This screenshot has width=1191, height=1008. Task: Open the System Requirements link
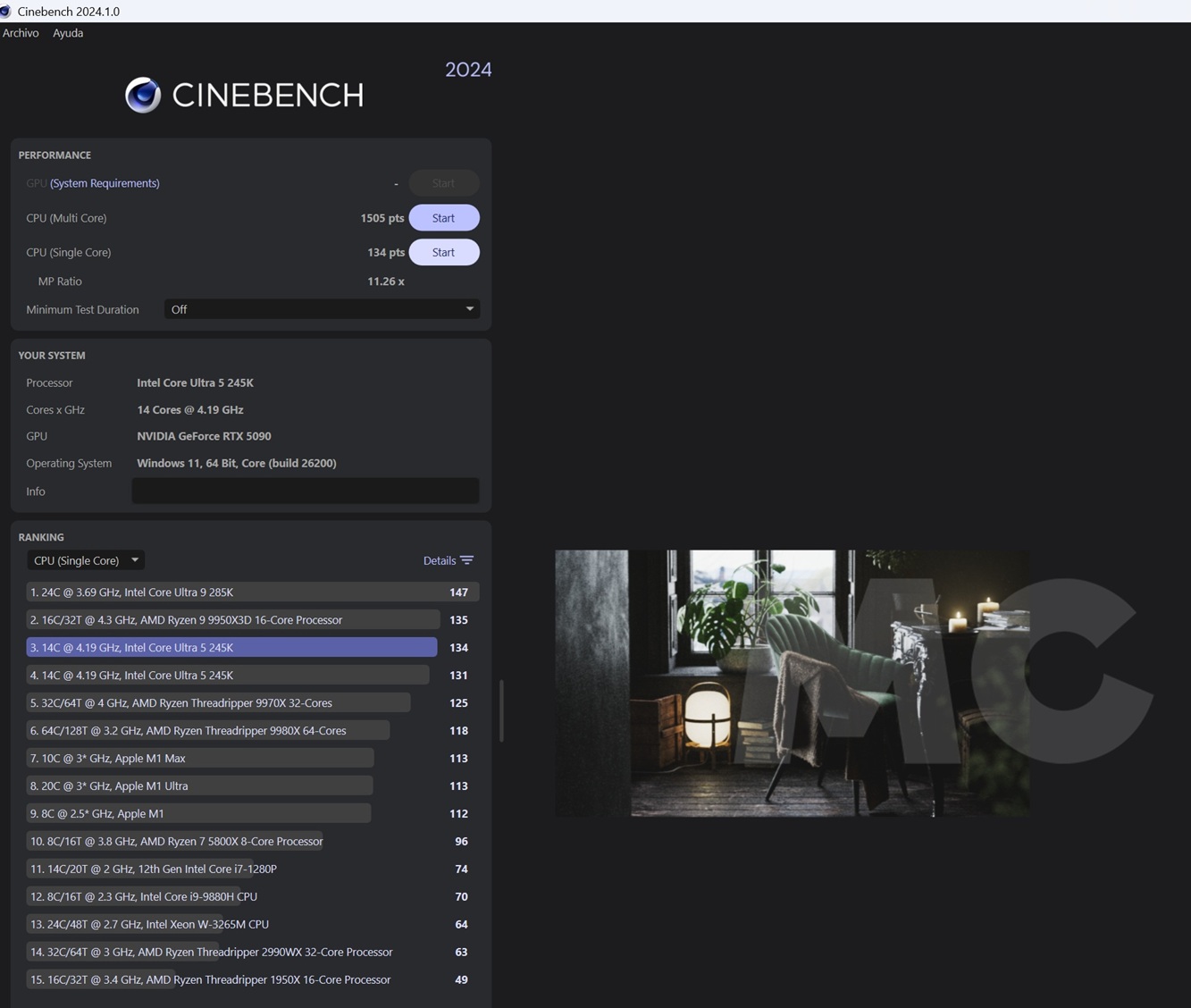click(x=105, y=183)
